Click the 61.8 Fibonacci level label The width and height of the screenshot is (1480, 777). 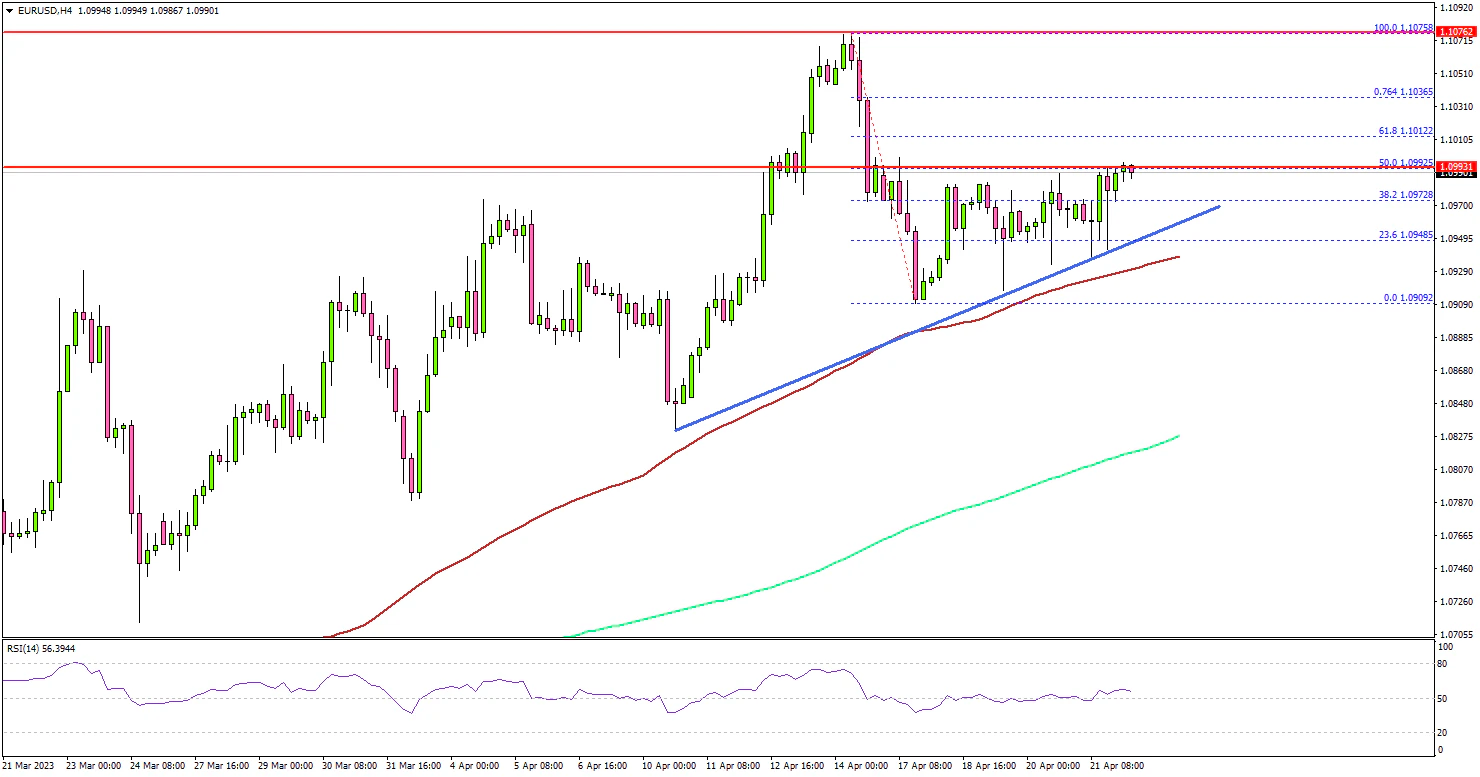1405,131
